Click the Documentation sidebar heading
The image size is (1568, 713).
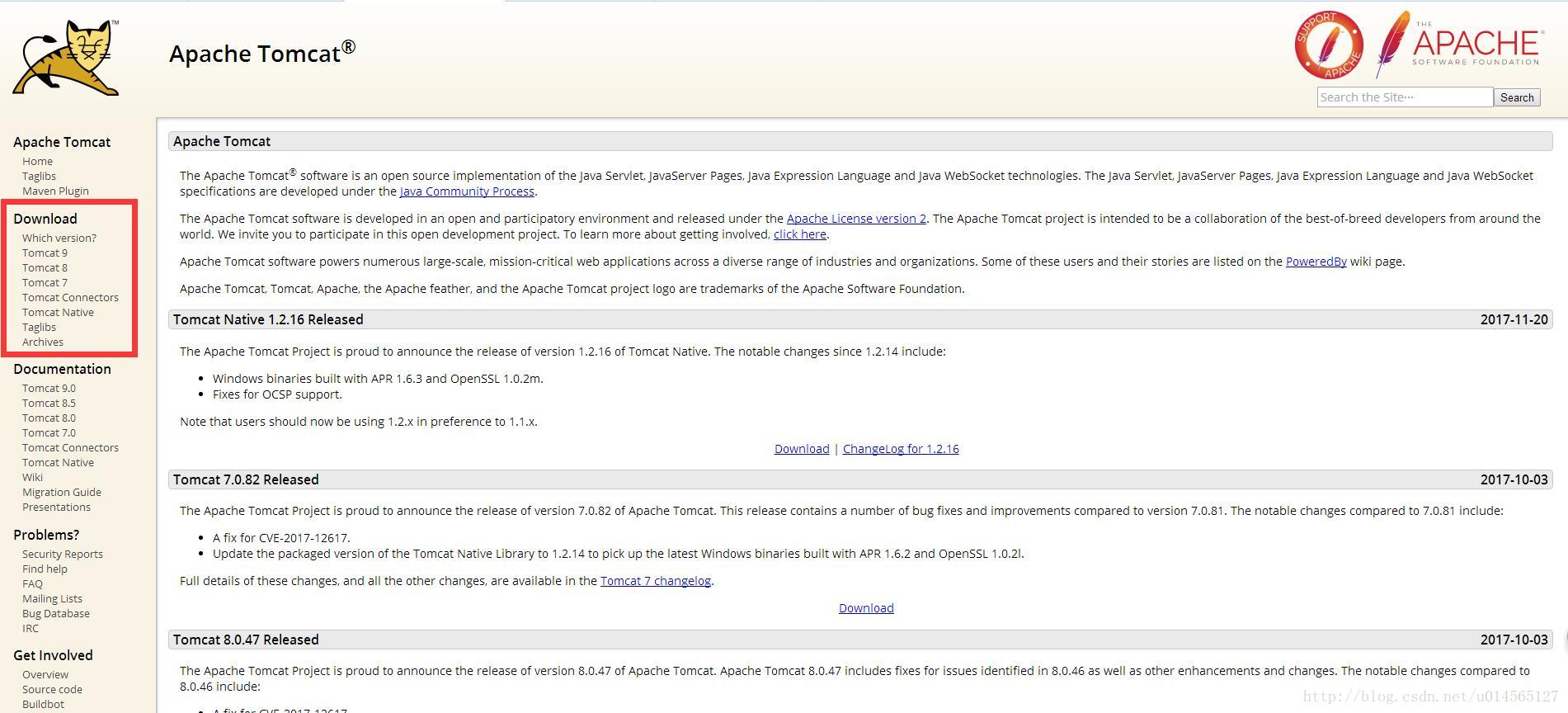[x=62, y=369]
